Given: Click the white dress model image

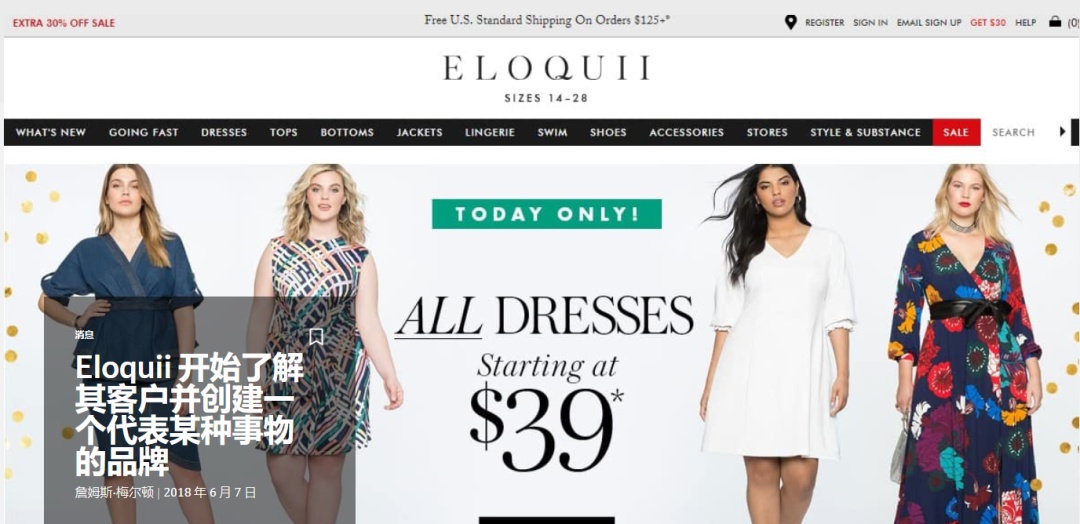Looking at the screenshot, I should [776, 344].
